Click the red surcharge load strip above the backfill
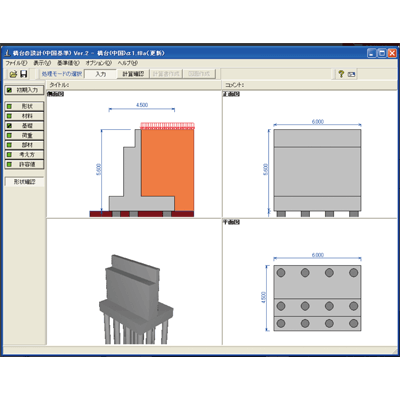This screenshot has width=400, height=400. pos(167,126)
